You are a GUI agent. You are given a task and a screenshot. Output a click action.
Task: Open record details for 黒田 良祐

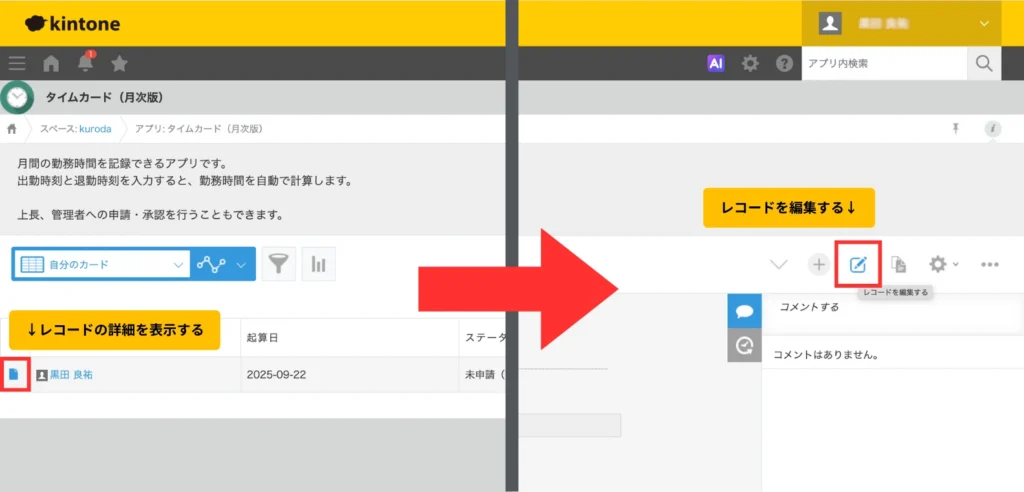(x=14, y=374)
